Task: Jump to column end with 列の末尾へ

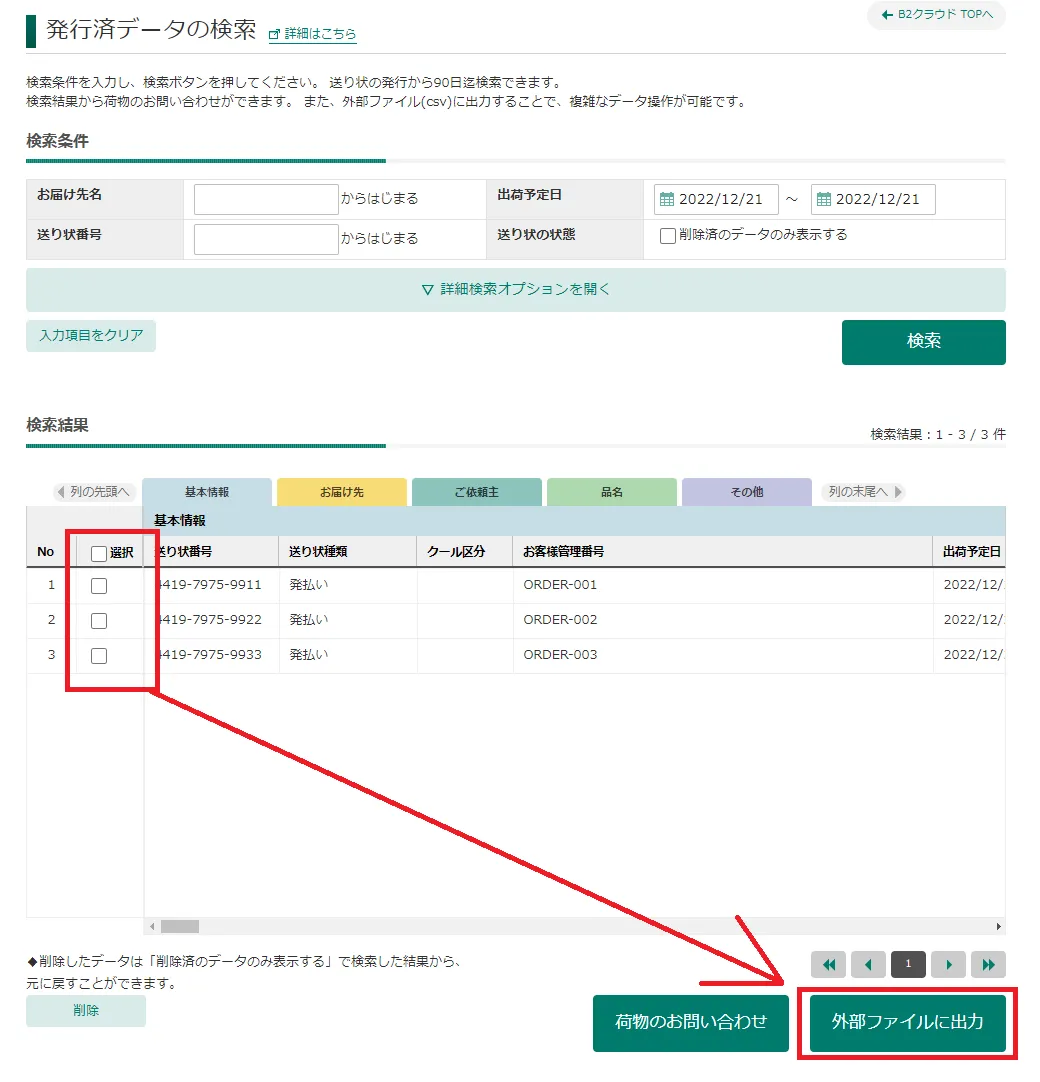Action: pyautogui.click(x=864, y=491)
